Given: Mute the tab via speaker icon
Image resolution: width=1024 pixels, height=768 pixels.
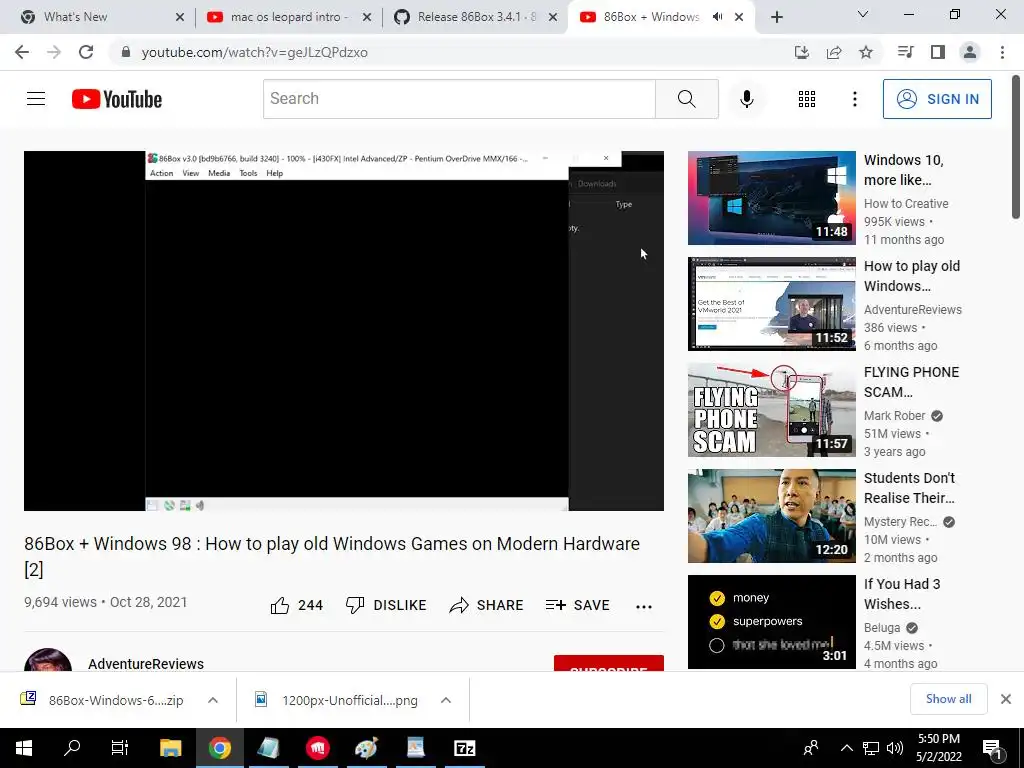Looking at the screenshot, I should (717, 17).
